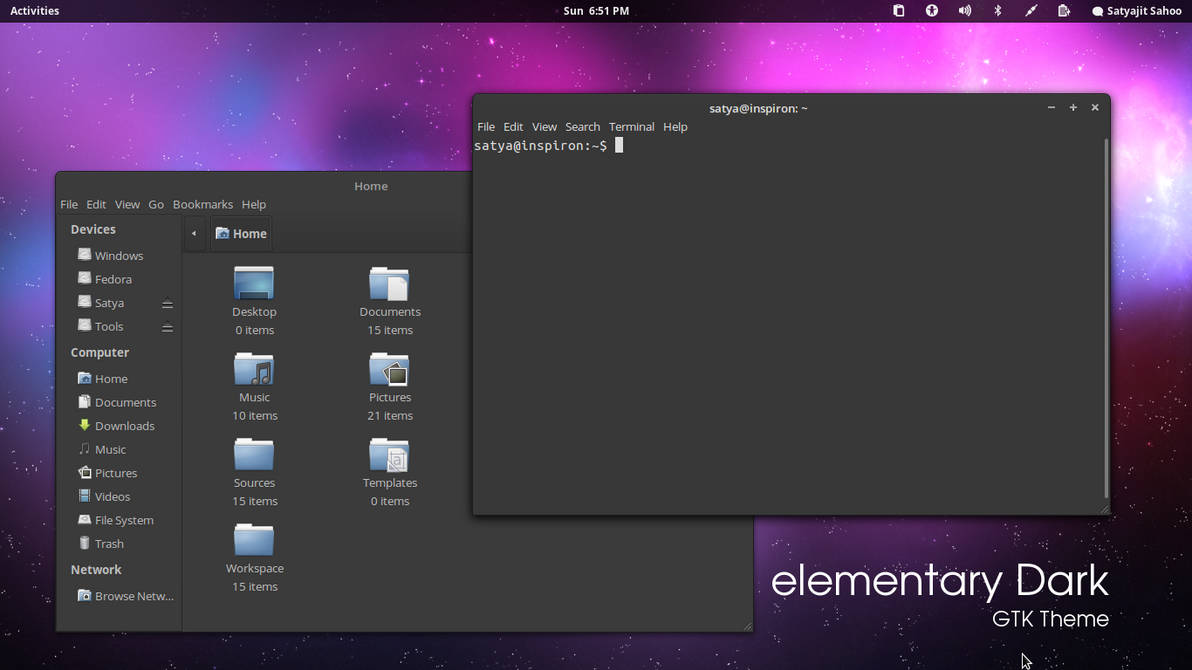Open Search menu in the terminal

pos(582,127)
